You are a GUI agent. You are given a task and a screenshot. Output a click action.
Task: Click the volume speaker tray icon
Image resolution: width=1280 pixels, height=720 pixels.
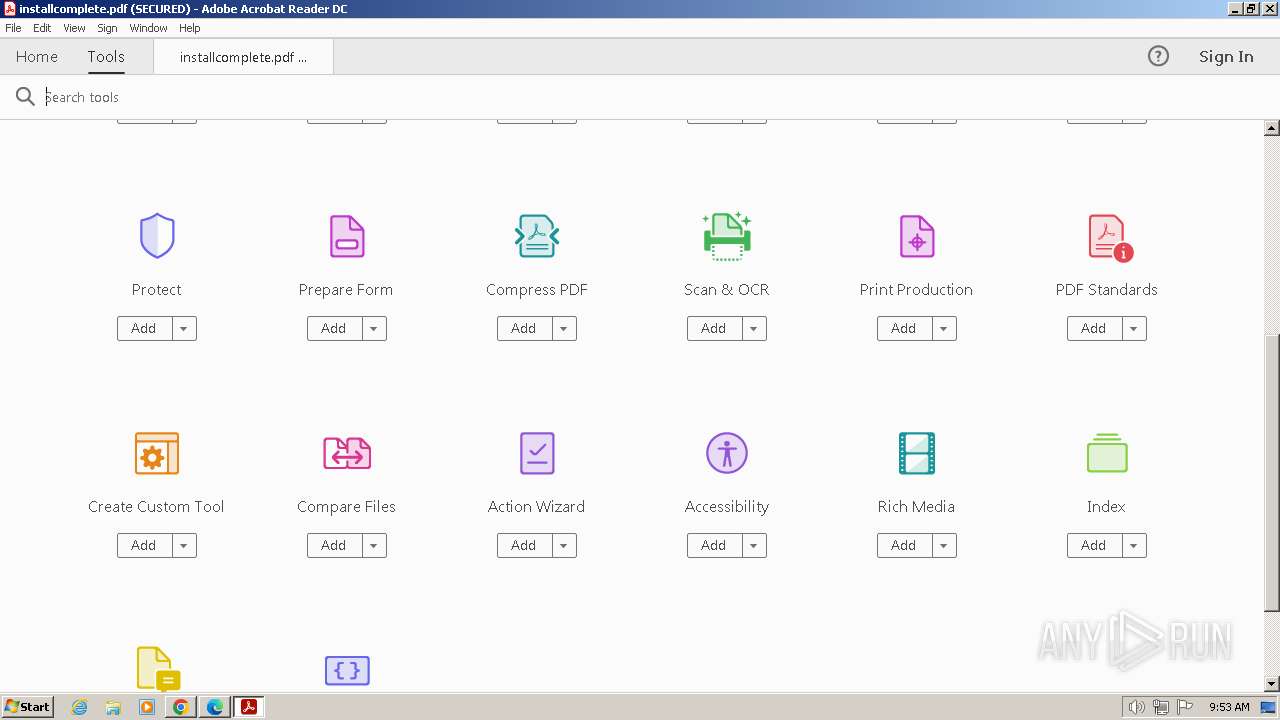pyautogui.click(x=1137, y=707)
